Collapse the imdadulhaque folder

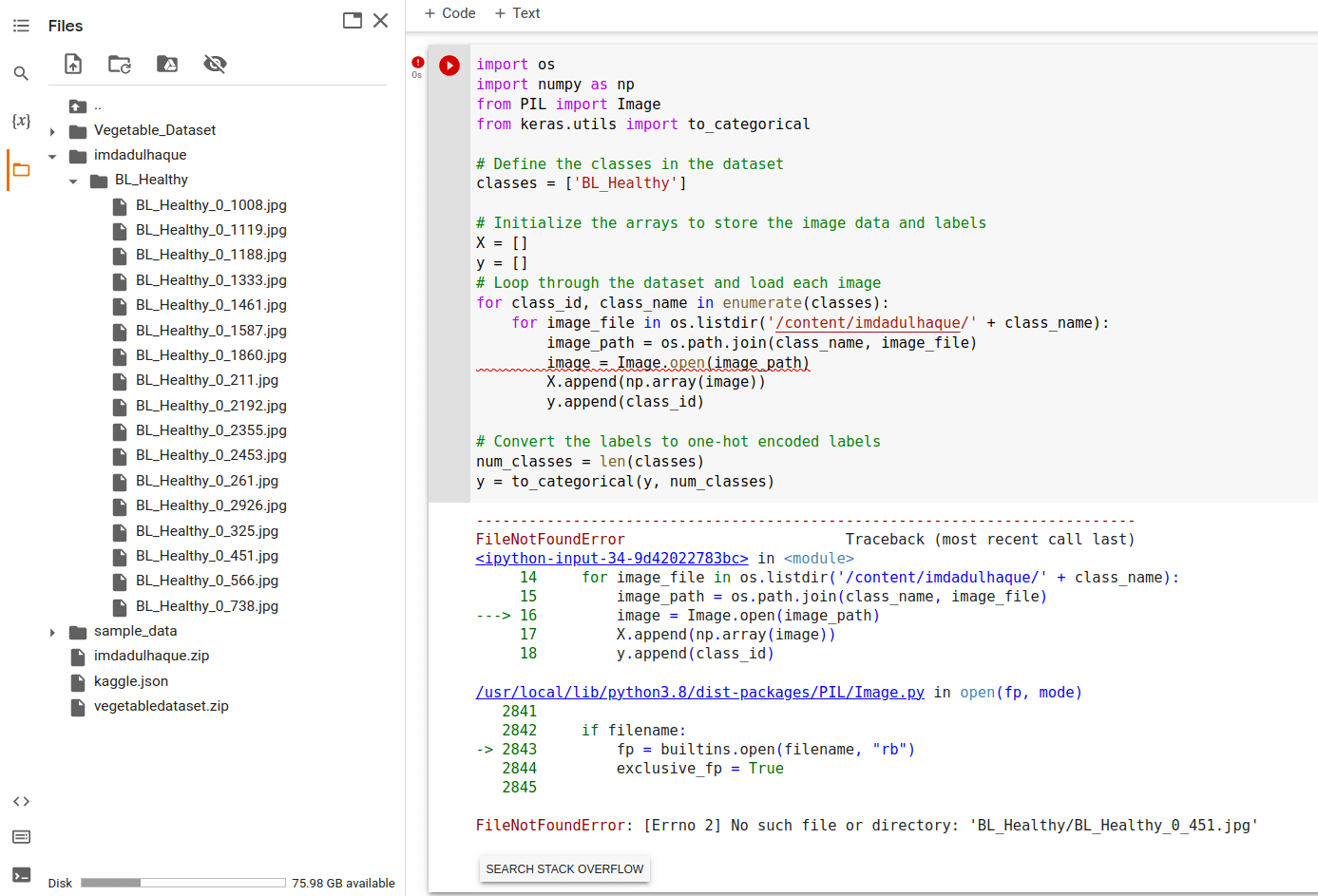tap(53, 155)
